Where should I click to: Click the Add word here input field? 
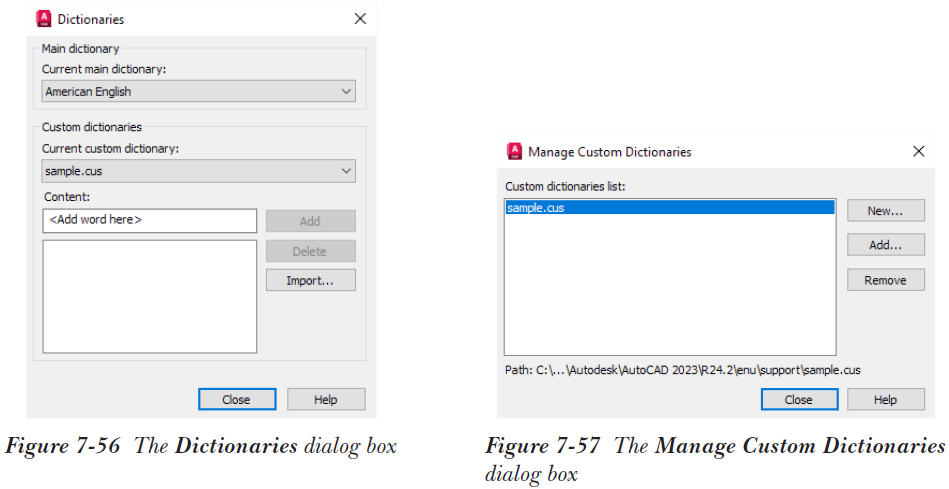tap(149, 220)
